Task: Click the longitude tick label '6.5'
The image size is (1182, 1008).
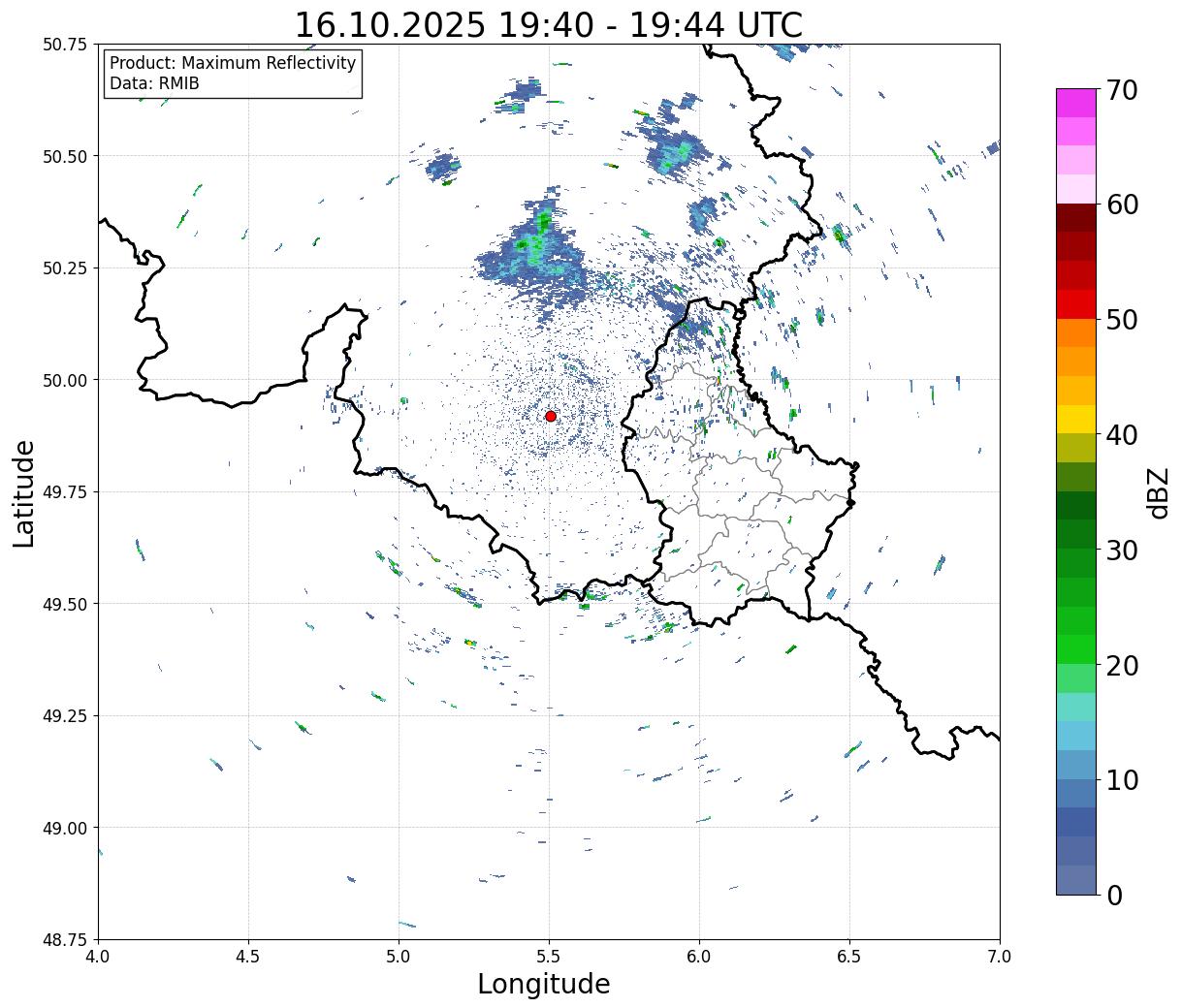Action: click(849, 956)
